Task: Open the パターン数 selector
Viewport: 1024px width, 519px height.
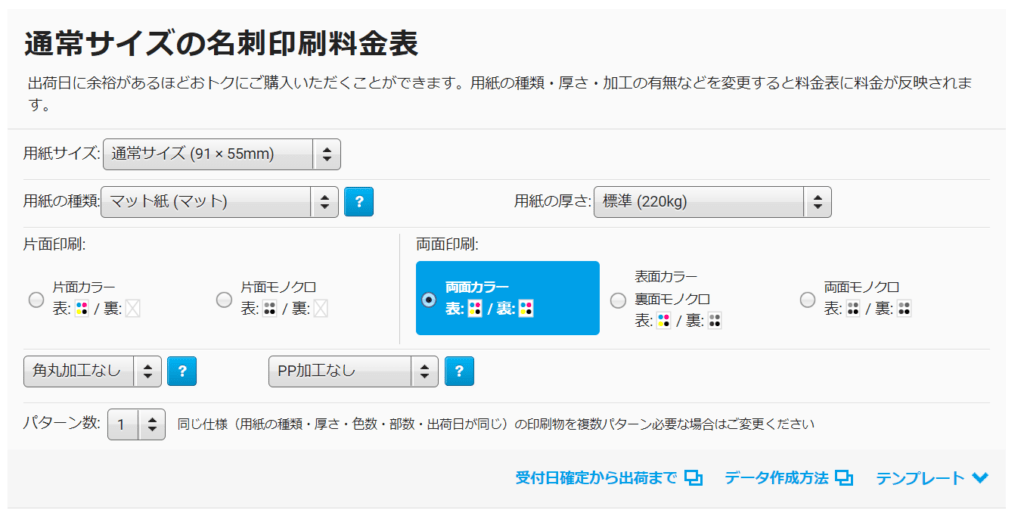Action: pyautogui.click(x=136, y=425)
